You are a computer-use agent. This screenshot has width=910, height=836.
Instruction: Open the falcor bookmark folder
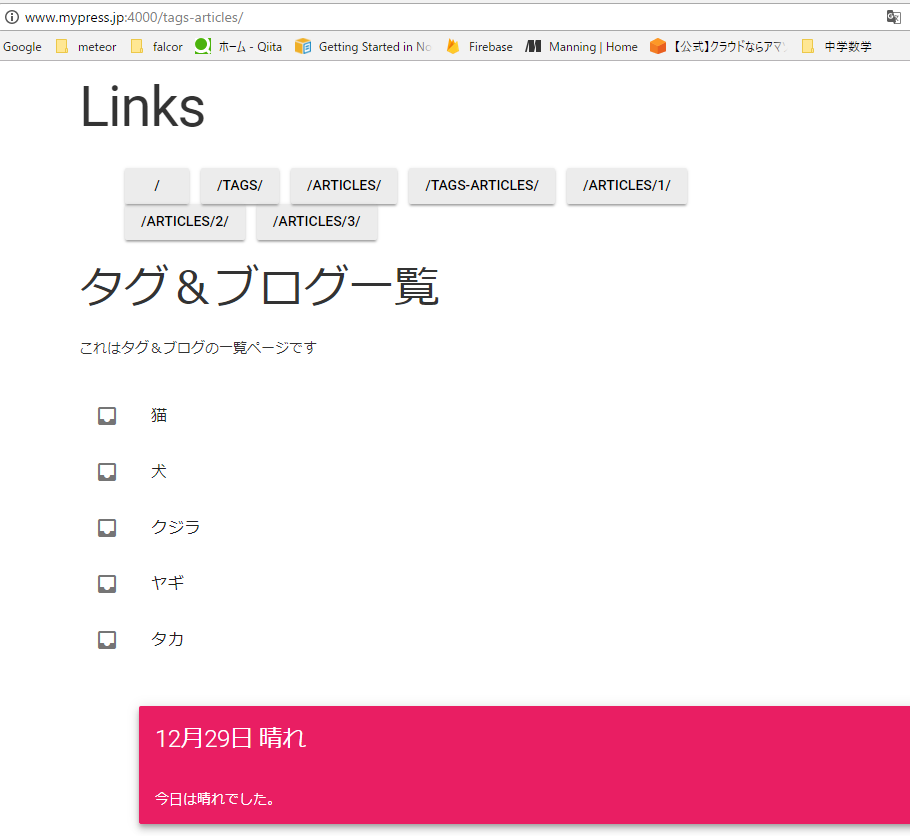(x=157, y=46)
